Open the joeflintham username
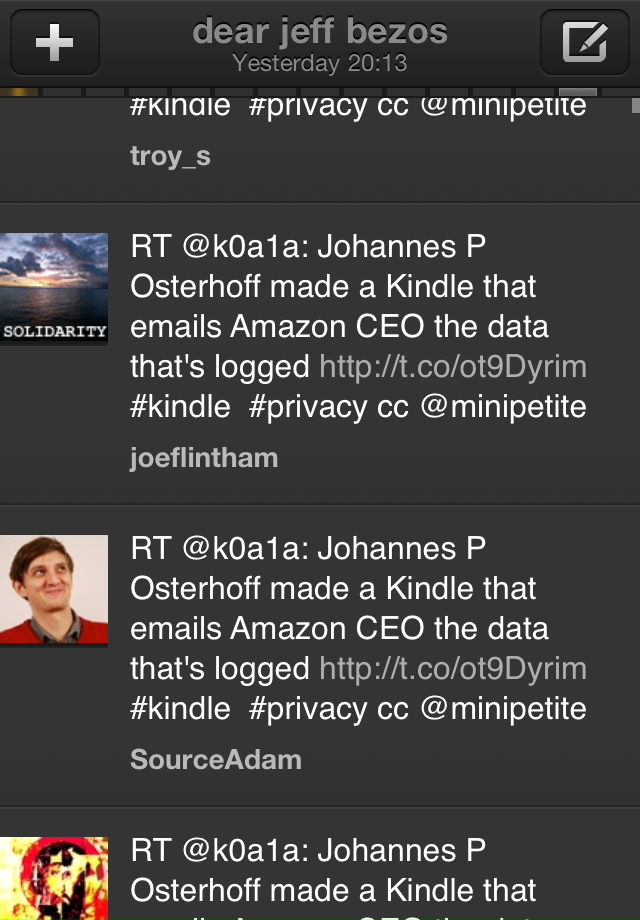 [x=204, y=458]
